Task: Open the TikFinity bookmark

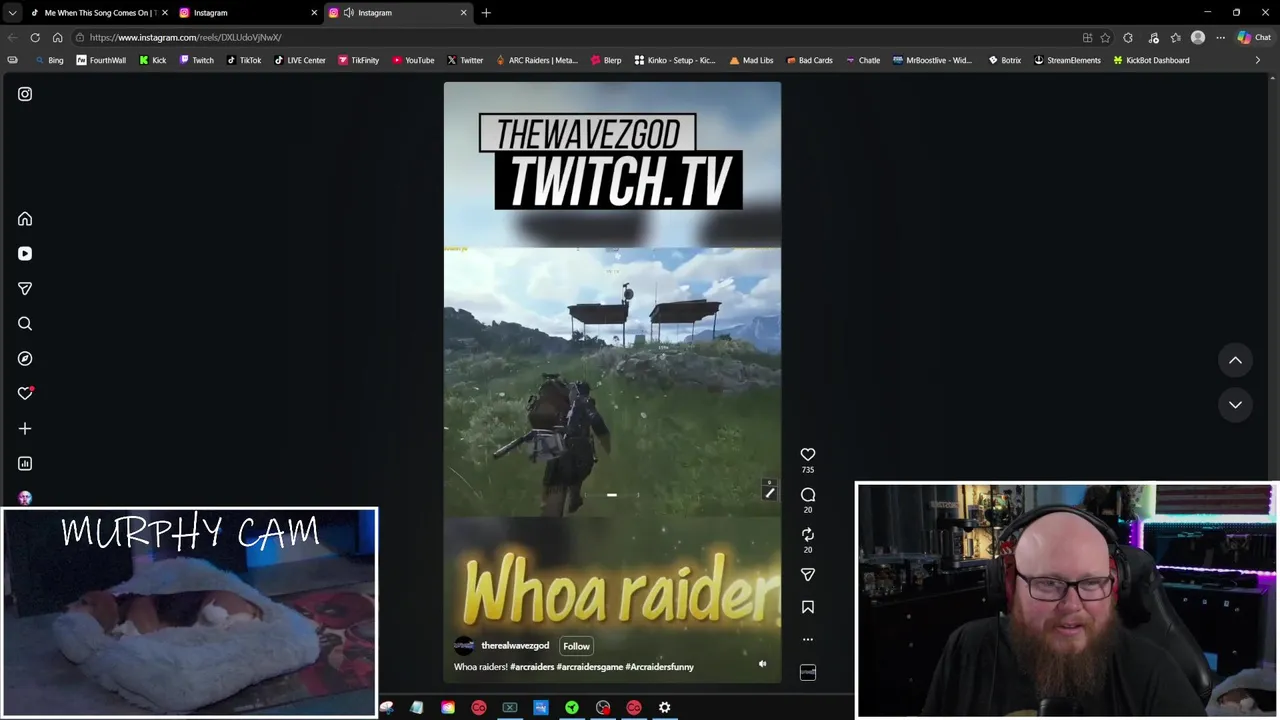Action: point(358,60)
